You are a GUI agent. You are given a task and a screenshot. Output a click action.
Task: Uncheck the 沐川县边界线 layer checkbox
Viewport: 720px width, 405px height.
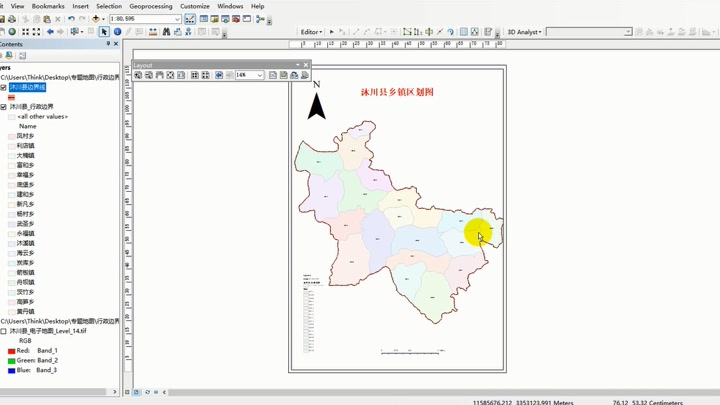click(x=4, y=87)
